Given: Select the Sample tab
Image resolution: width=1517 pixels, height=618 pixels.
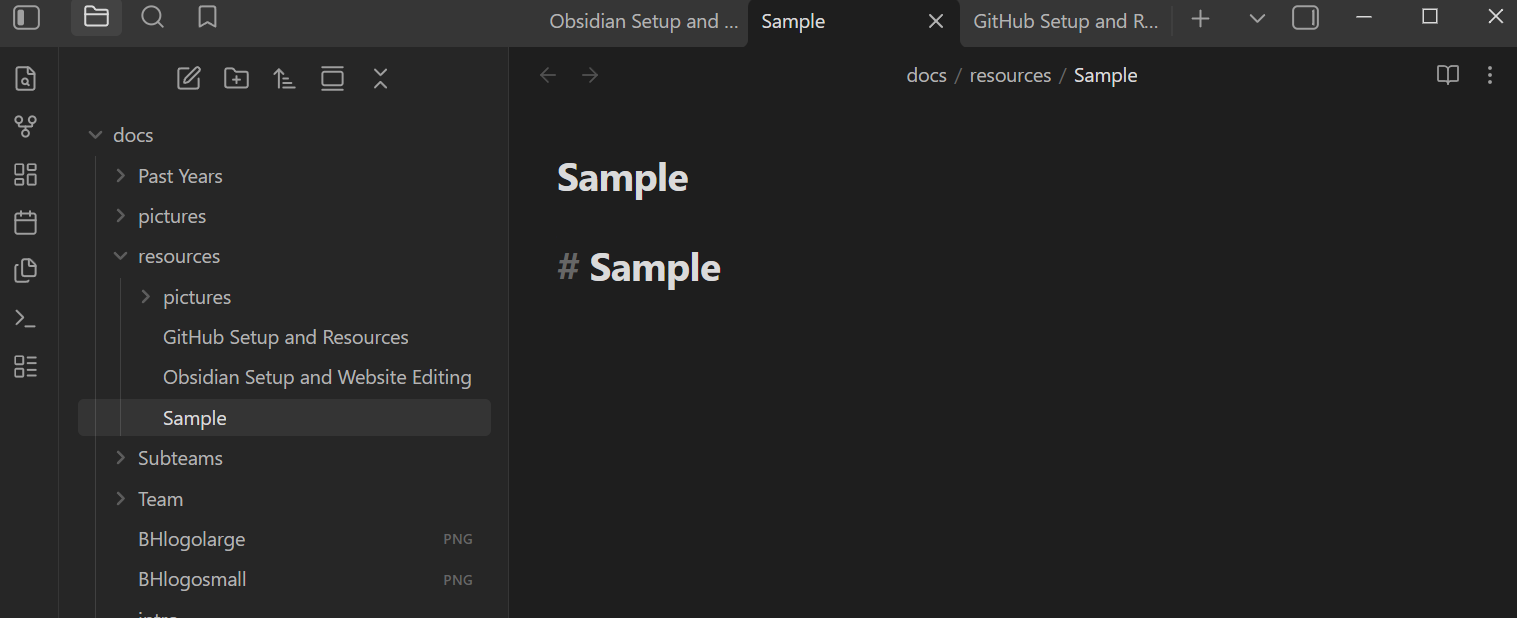Looking at the screenshot, I should coord(793,21).
